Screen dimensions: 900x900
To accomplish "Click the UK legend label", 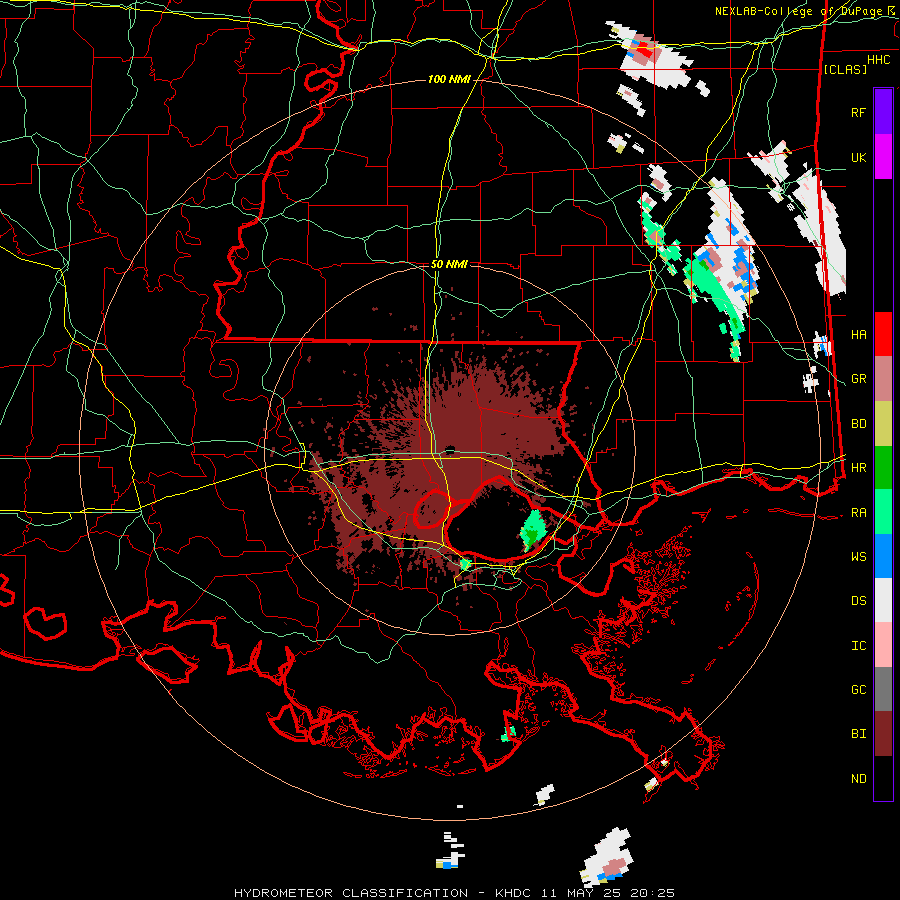I will pyautogui.click(x=858, y=157).
